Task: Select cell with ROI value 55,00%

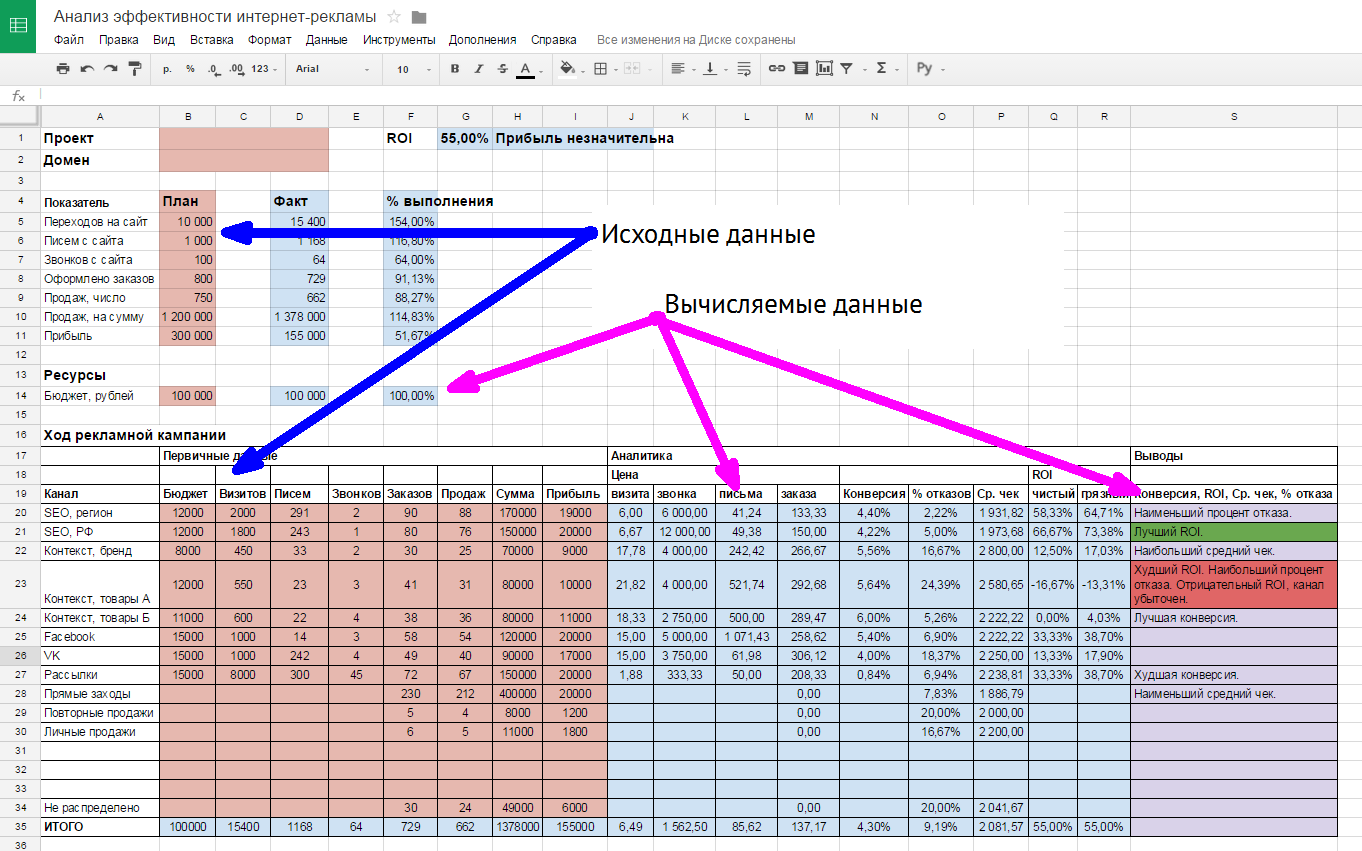Action: pyautogui.click(x=464, y=138)
